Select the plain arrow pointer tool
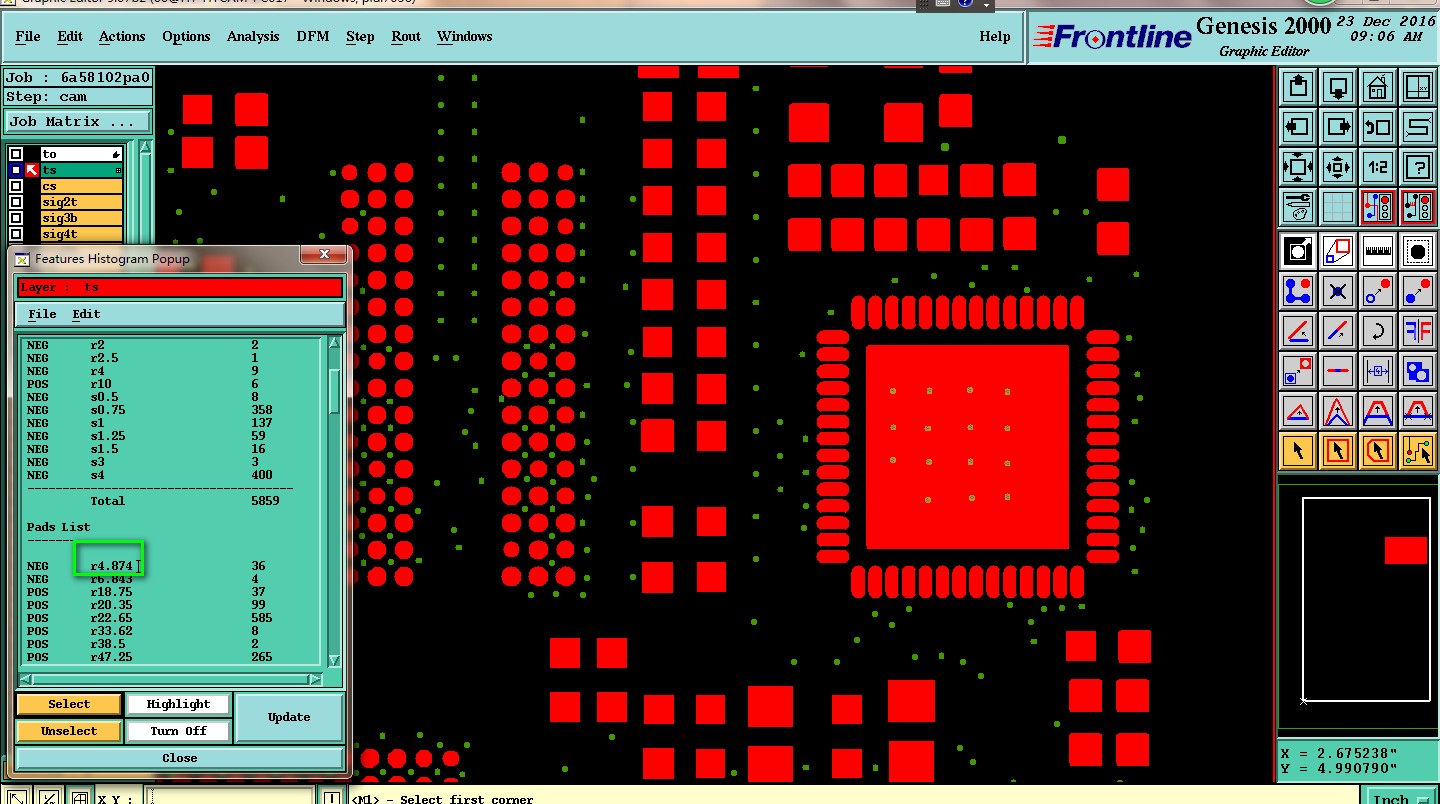Image resolution: width=1440 pixels, height=804 pixels. click(1299, 451)
